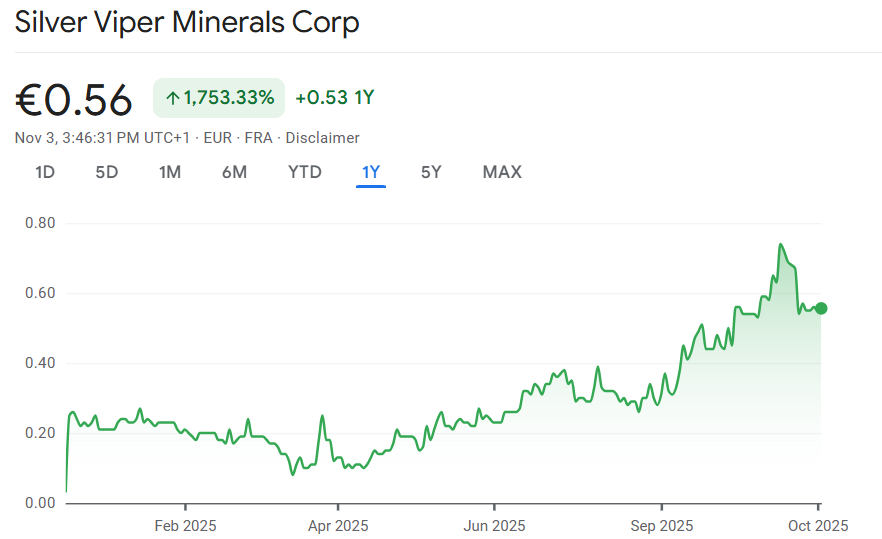
Task: Switch to the 5Y chart range
Action: point(431,172)
